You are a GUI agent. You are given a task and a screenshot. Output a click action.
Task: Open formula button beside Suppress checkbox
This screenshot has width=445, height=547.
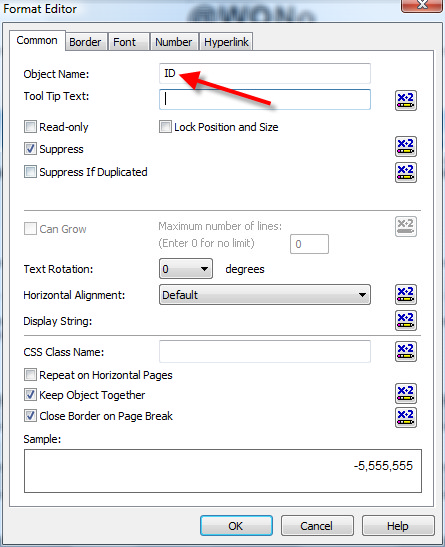(x=406, y=147)
